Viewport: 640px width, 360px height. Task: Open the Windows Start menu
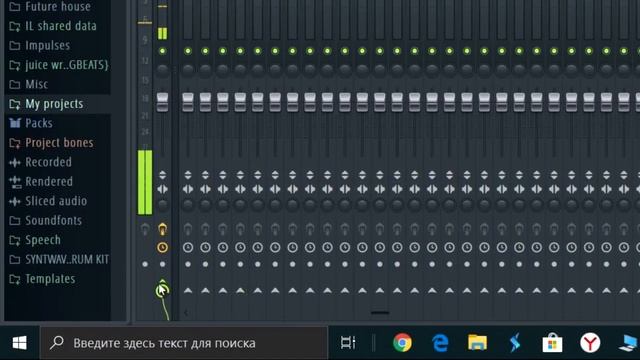tap(20, 343)
